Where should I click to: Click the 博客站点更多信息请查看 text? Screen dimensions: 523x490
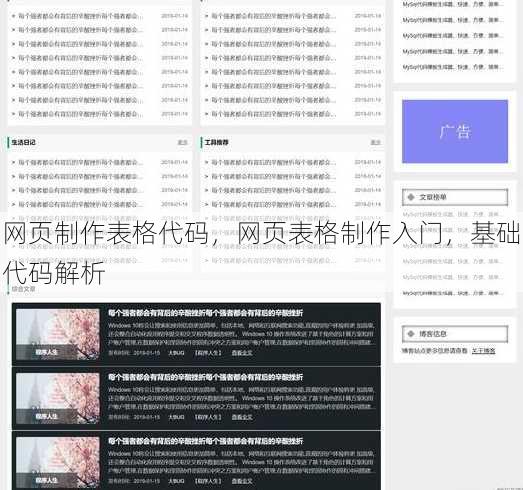435,351
